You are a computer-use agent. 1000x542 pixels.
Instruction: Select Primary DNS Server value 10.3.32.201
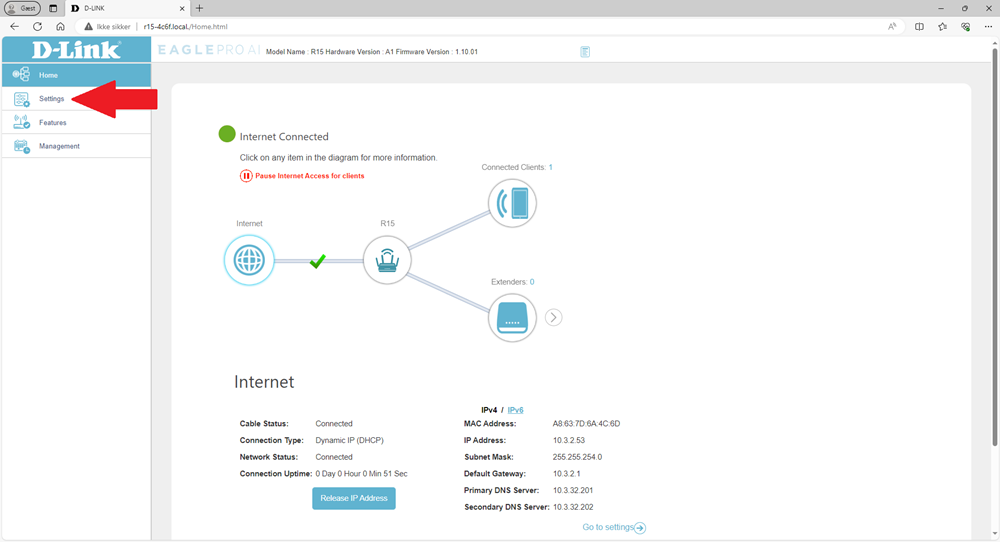(573, 490)
